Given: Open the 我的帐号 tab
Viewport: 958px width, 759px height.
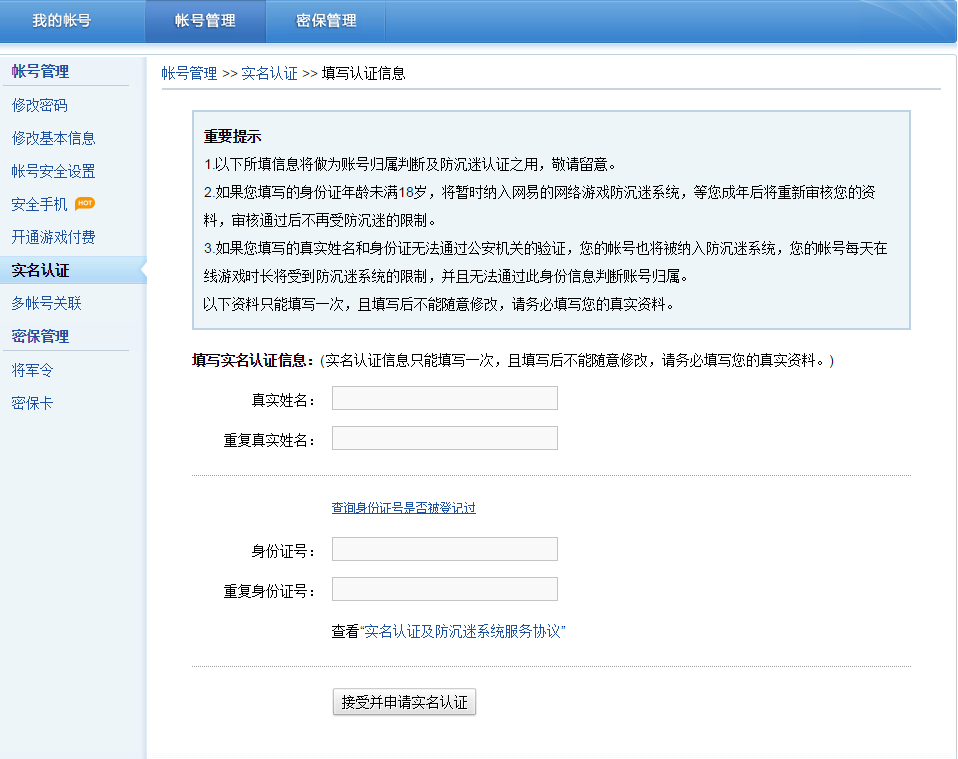Looking at the screenshot, I should (x=61, y=21).
